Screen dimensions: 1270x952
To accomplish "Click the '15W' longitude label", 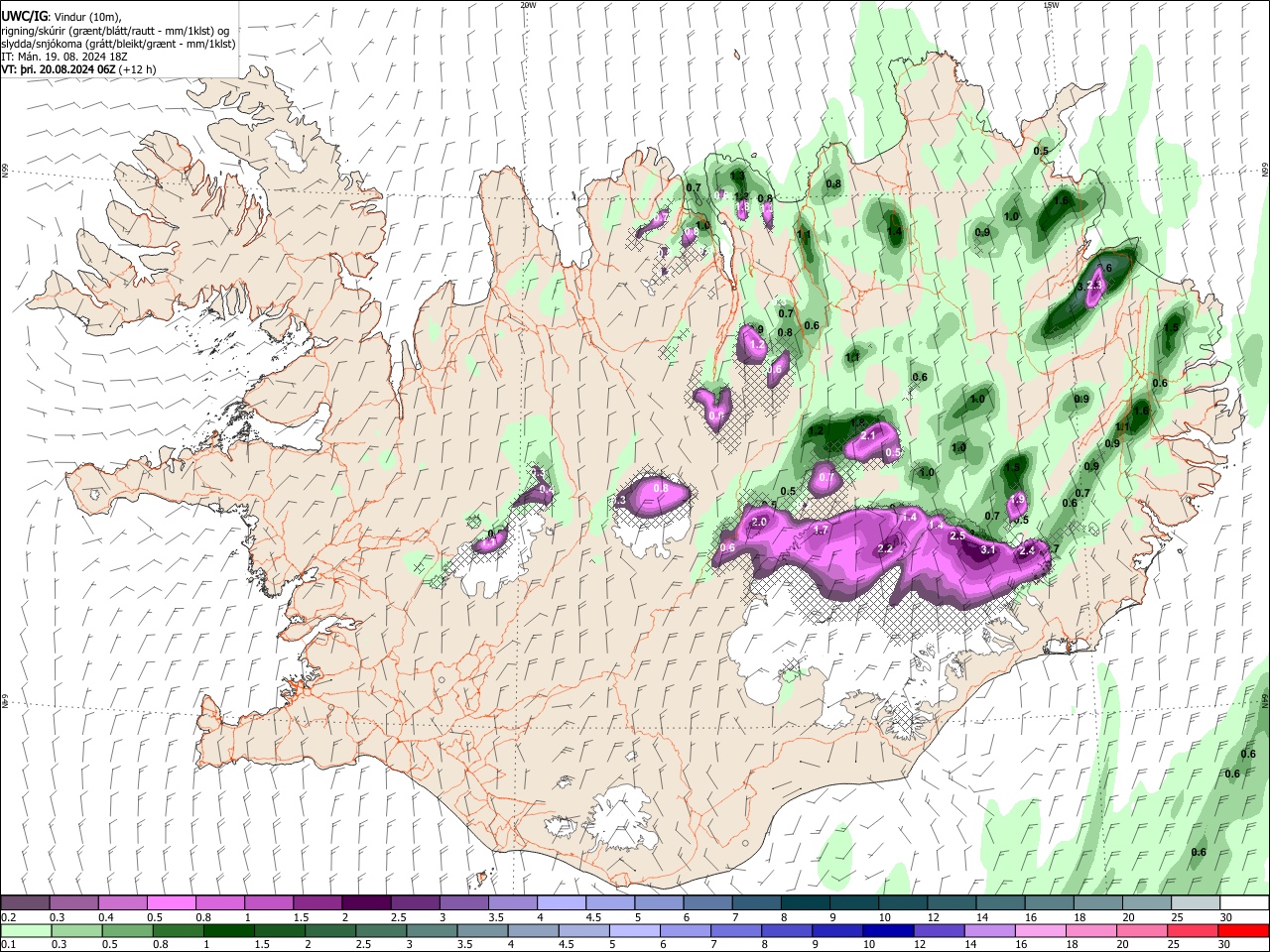I will 1051,5.
